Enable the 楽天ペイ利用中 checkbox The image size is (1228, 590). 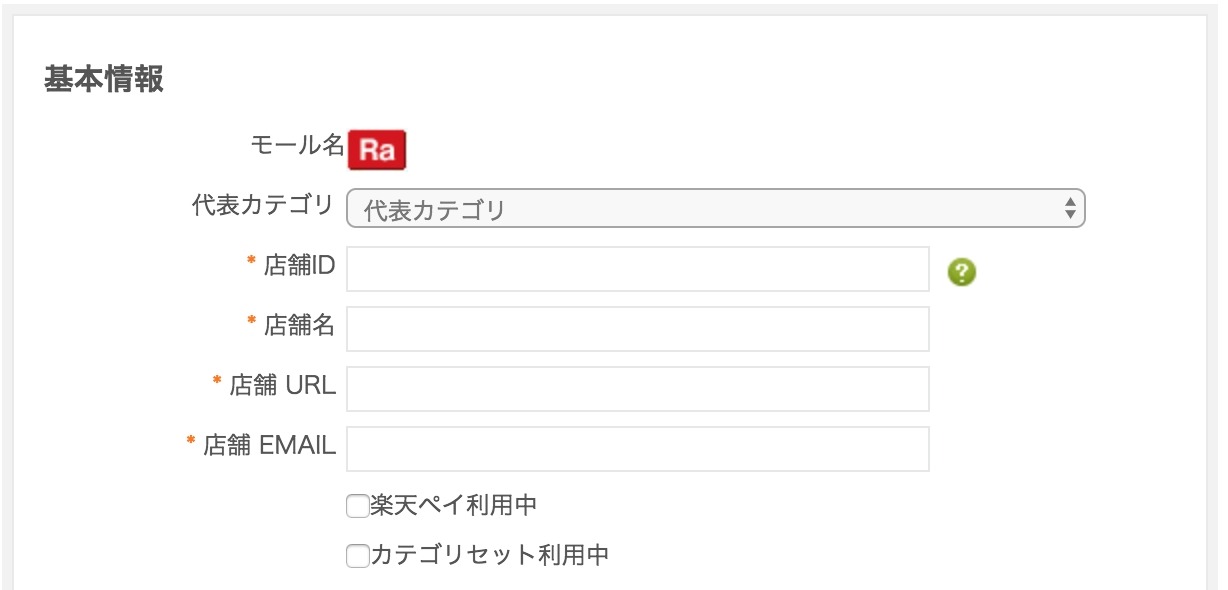click(x=357, y=507)
